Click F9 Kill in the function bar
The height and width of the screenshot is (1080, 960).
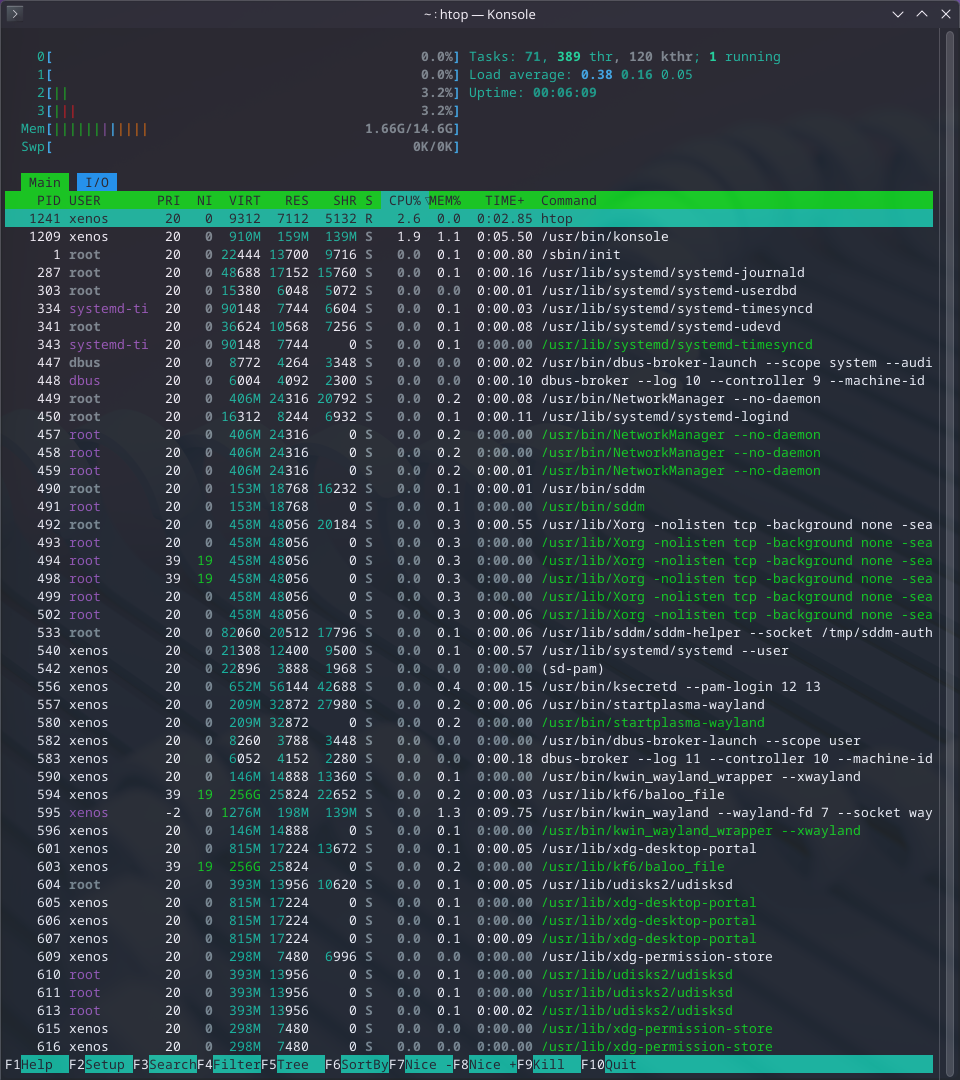point(549,1064)
